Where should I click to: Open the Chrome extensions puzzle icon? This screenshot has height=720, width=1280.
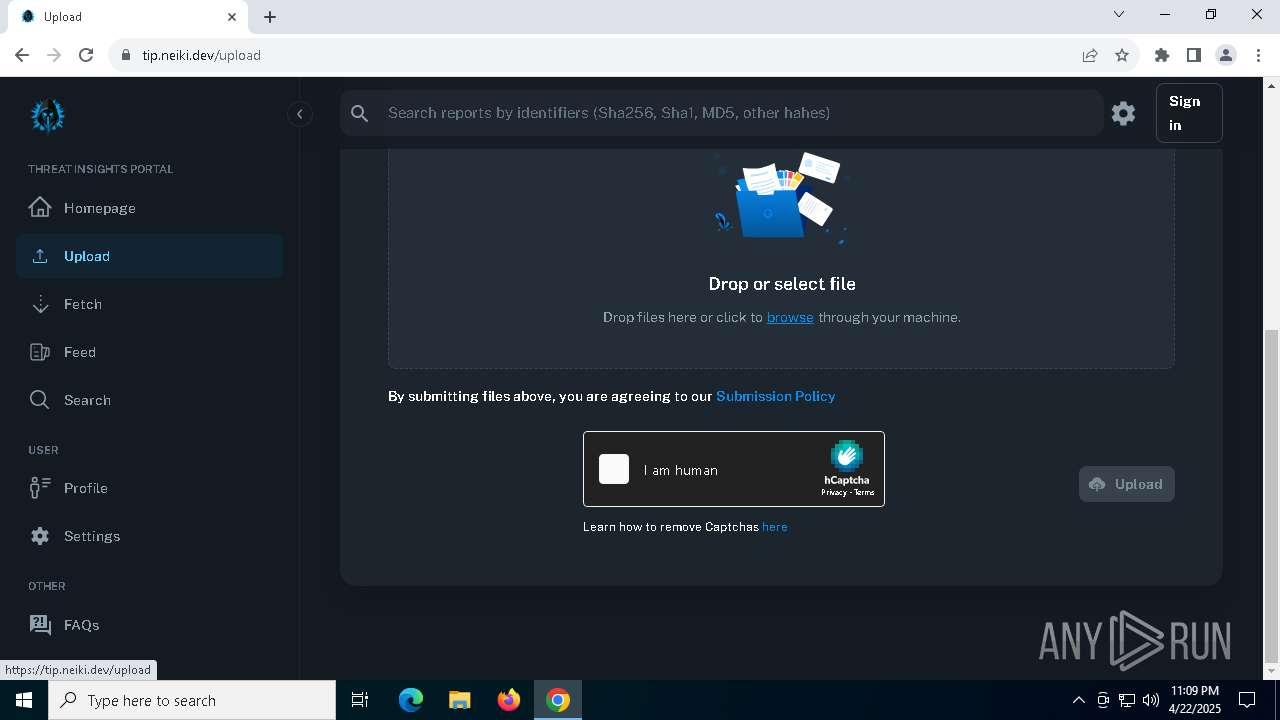coord(1162,55)
